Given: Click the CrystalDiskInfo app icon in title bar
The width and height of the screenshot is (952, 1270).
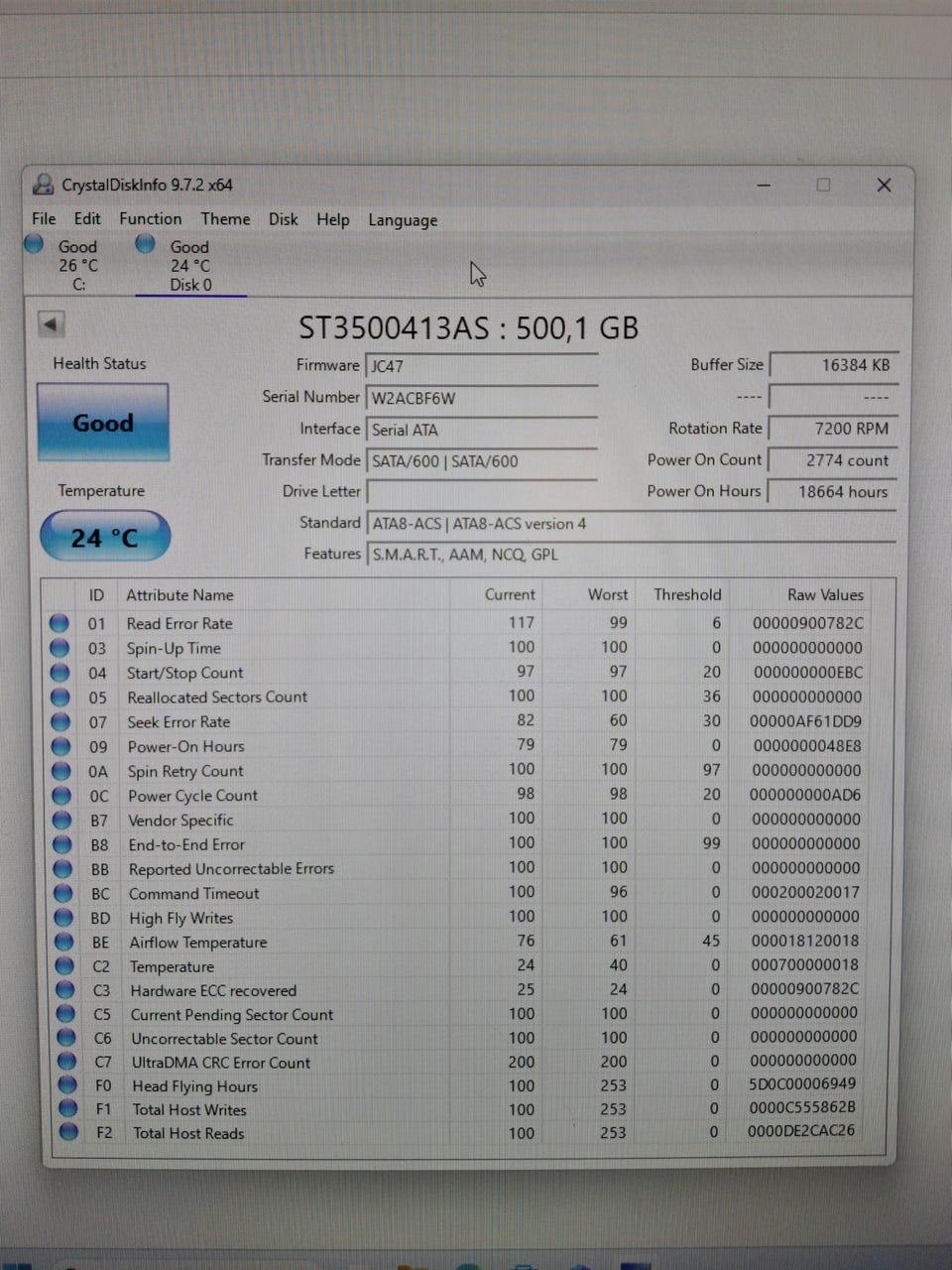Looking at the screenshot, I should [x=43, y=185].
